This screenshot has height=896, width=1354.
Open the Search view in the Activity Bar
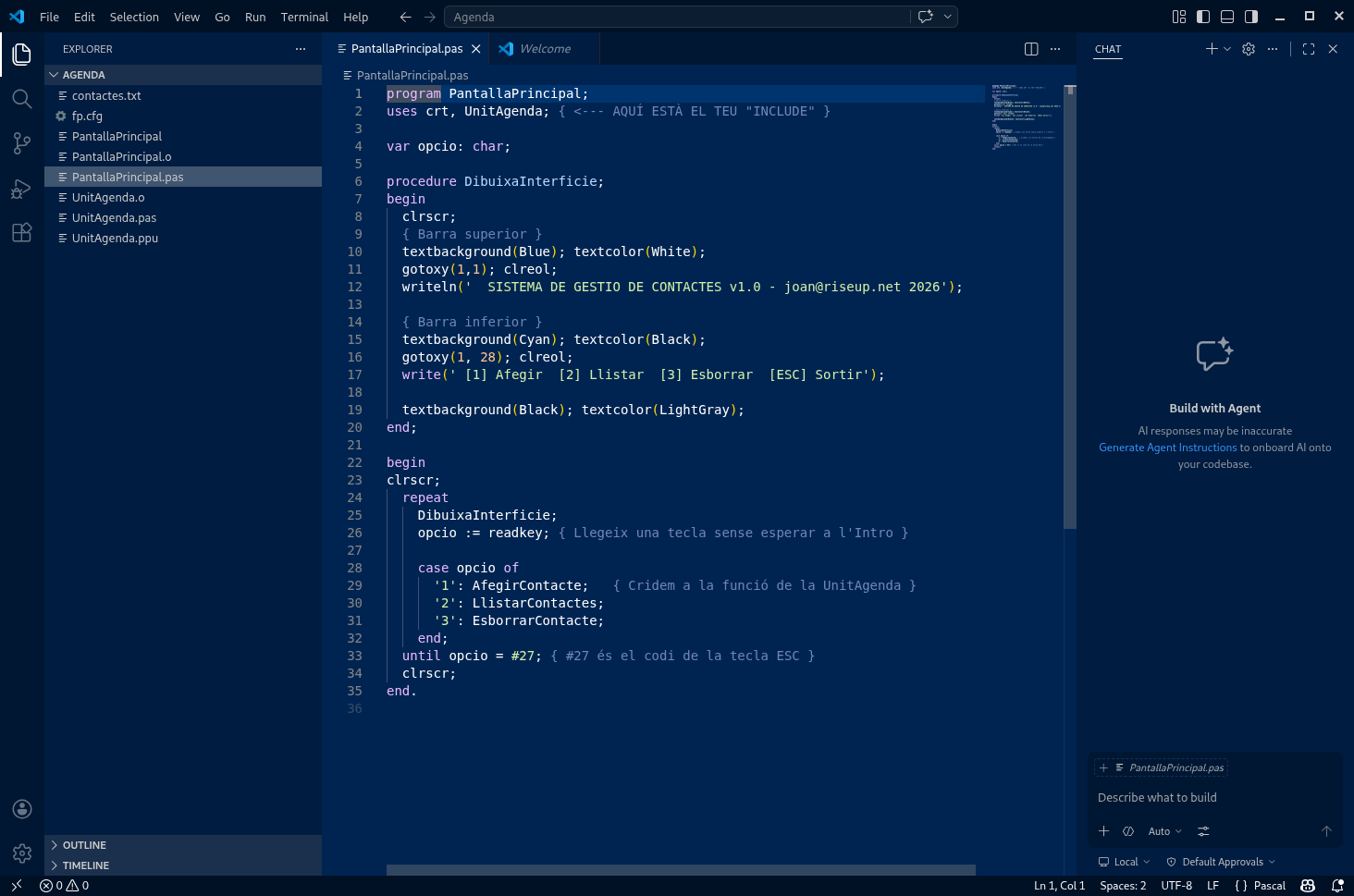21,98
